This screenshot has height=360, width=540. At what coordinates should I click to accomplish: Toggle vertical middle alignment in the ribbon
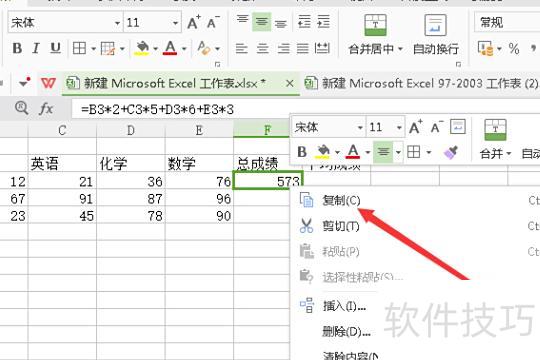click(261, 22)
